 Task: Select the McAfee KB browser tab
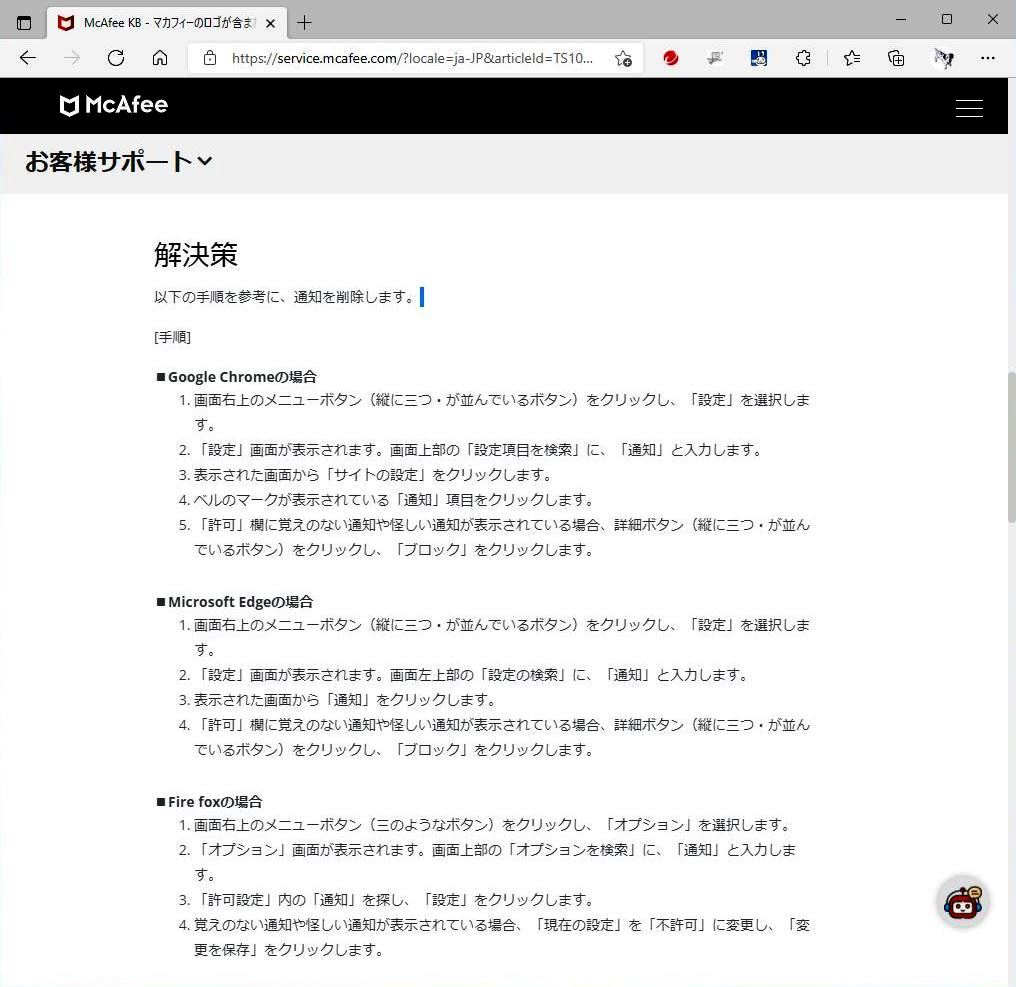pyautogui.click(x=167, y=23)
